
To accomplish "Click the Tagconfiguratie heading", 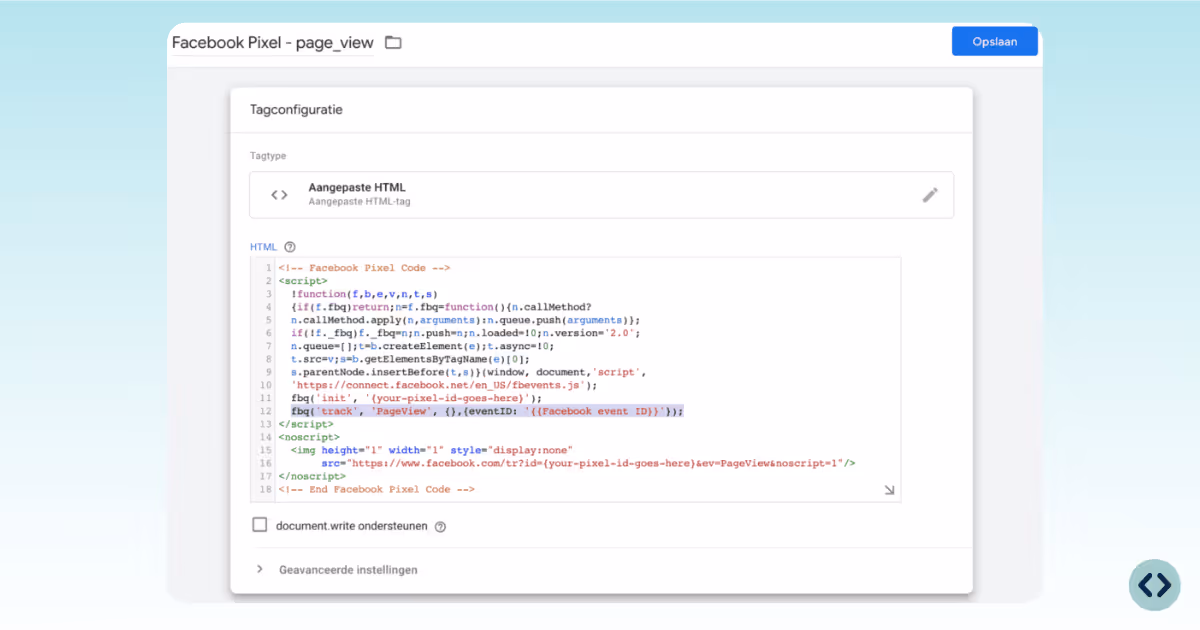I will point(296,110).
